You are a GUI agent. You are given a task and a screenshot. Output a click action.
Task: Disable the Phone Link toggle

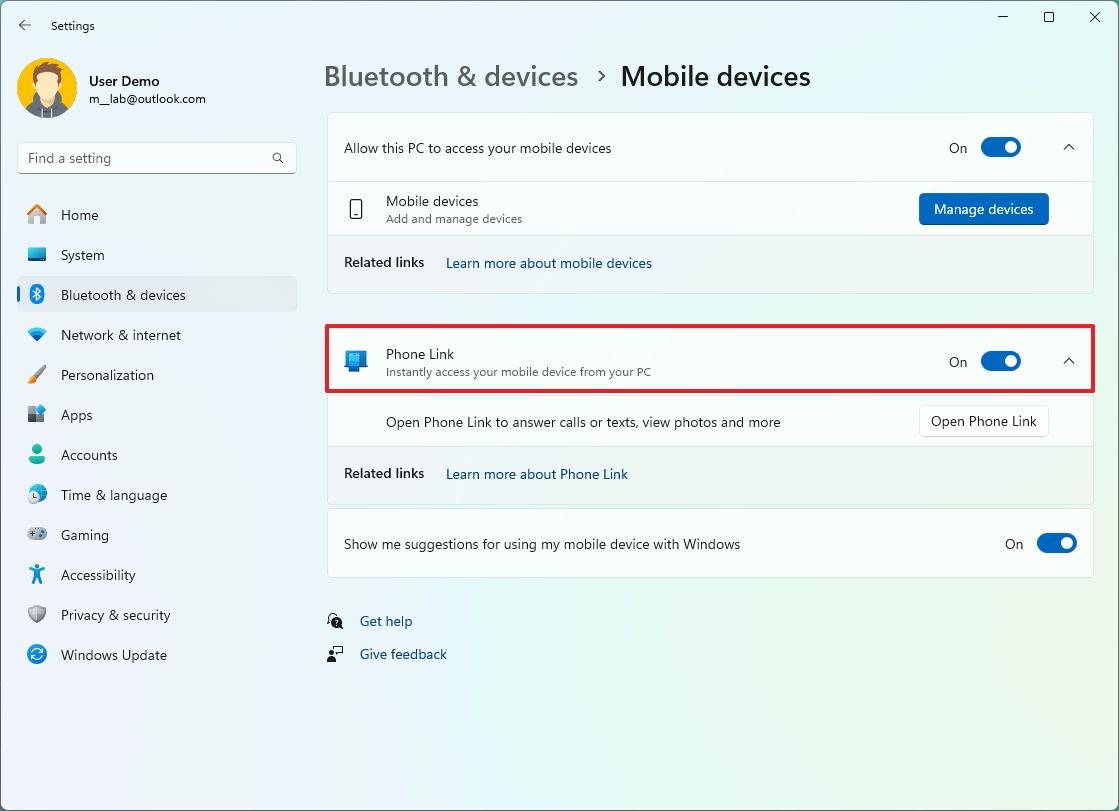(x=1001, y=361)
